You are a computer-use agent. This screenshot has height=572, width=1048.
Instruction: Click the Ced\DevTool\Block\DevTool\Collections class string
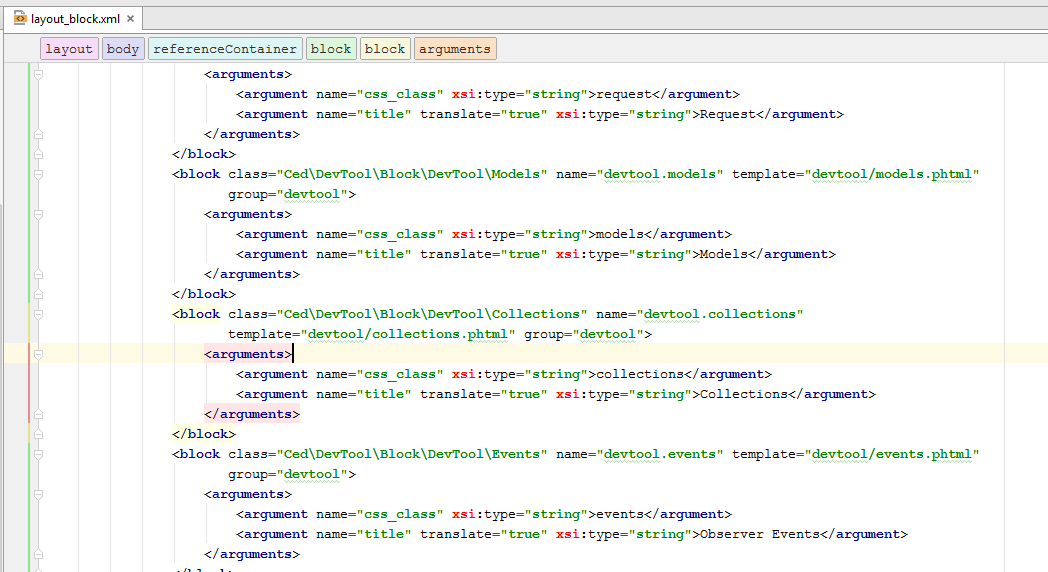click(x=432, y=314)
